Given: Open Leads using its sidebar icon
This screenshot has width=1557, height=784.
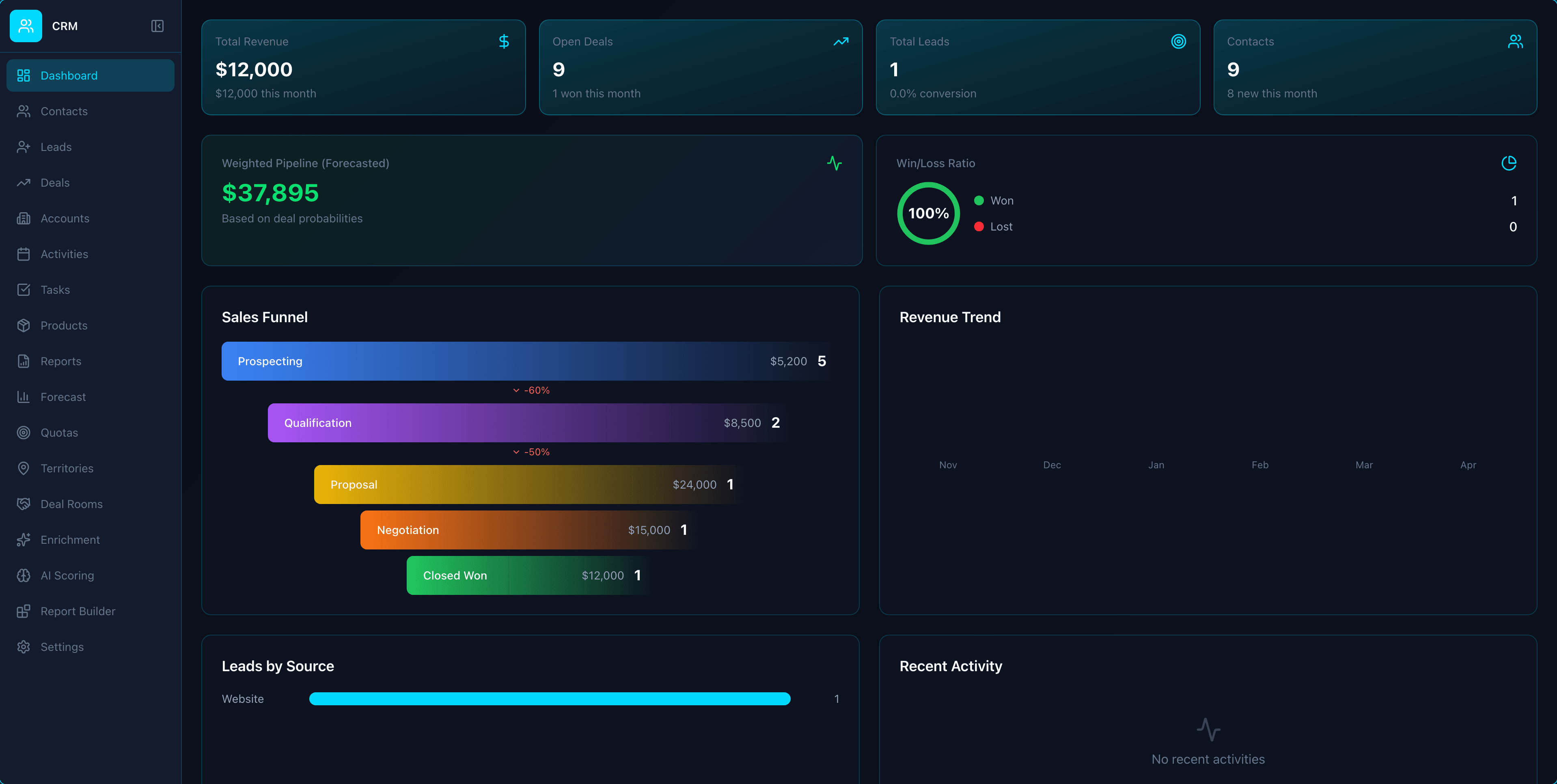Looking at the screenshot, I should (x=24, y=147).
